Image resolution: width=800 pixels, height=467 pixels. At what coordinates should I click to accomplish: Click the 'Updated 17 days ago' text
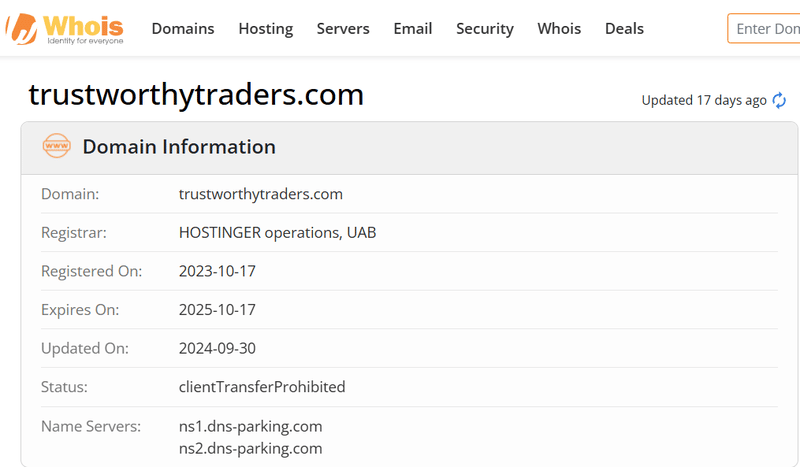click(x=704, y=101)
